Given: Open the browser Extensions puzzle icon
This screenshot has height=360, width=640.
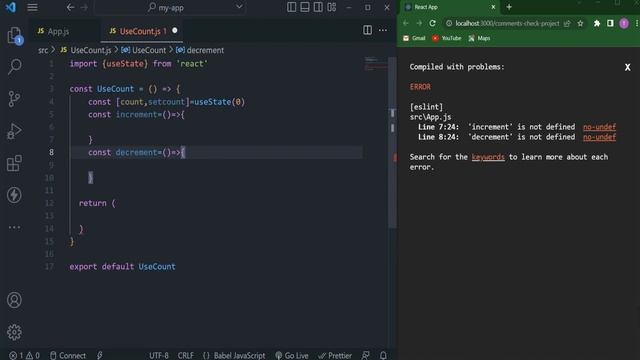Looking at the screenshot, I should [597, 23].
